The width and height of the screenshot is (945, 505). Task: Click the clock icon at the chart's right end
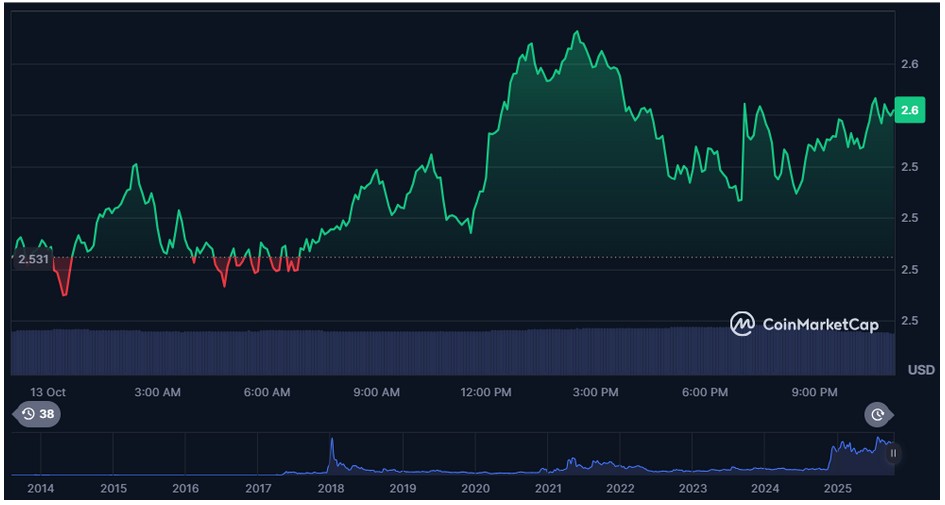(878, 414)
